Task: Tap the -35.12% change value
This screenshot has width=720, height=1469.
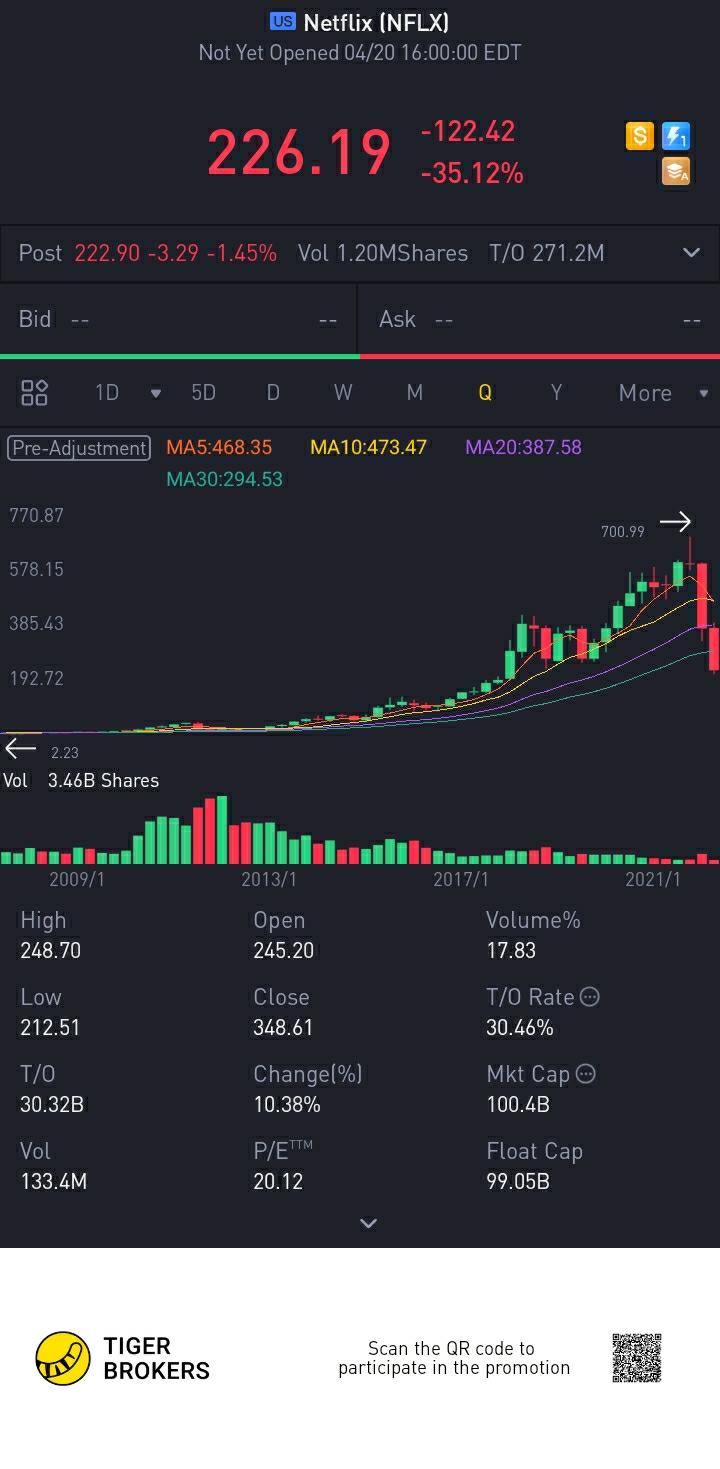Action: (x=472, y=174)
